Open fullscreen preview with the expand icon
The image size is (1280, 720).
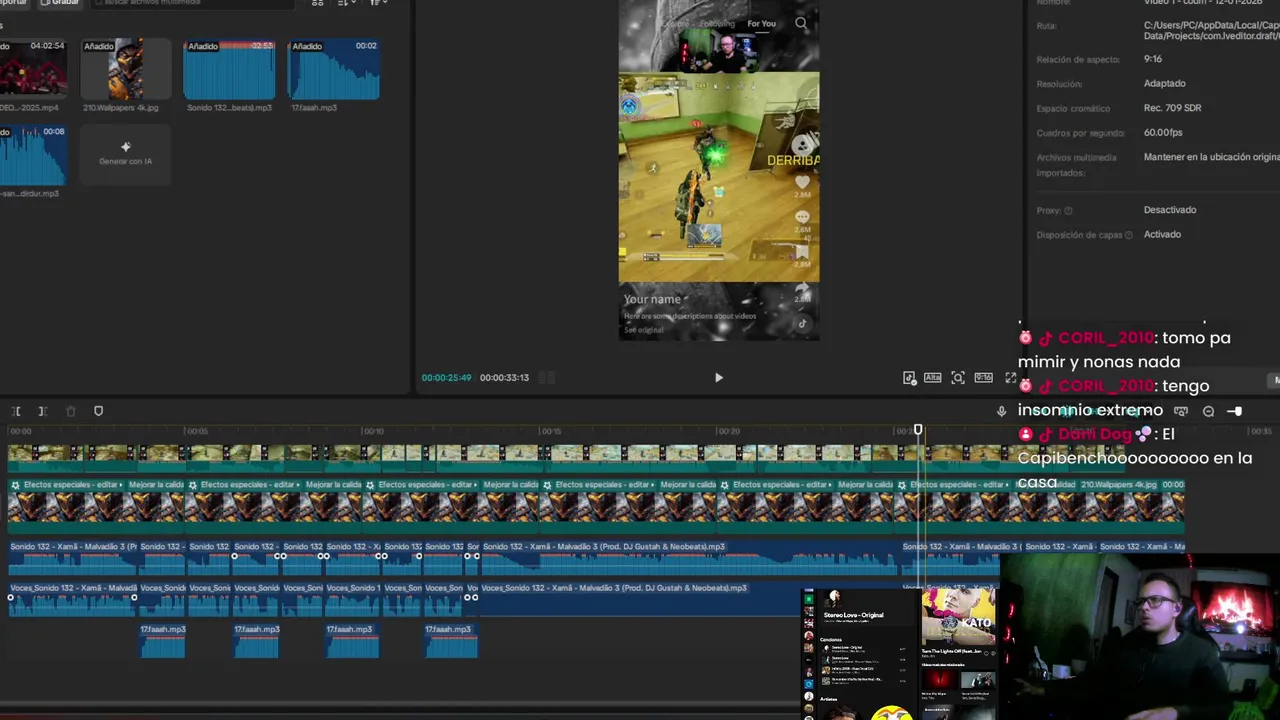1010,378
